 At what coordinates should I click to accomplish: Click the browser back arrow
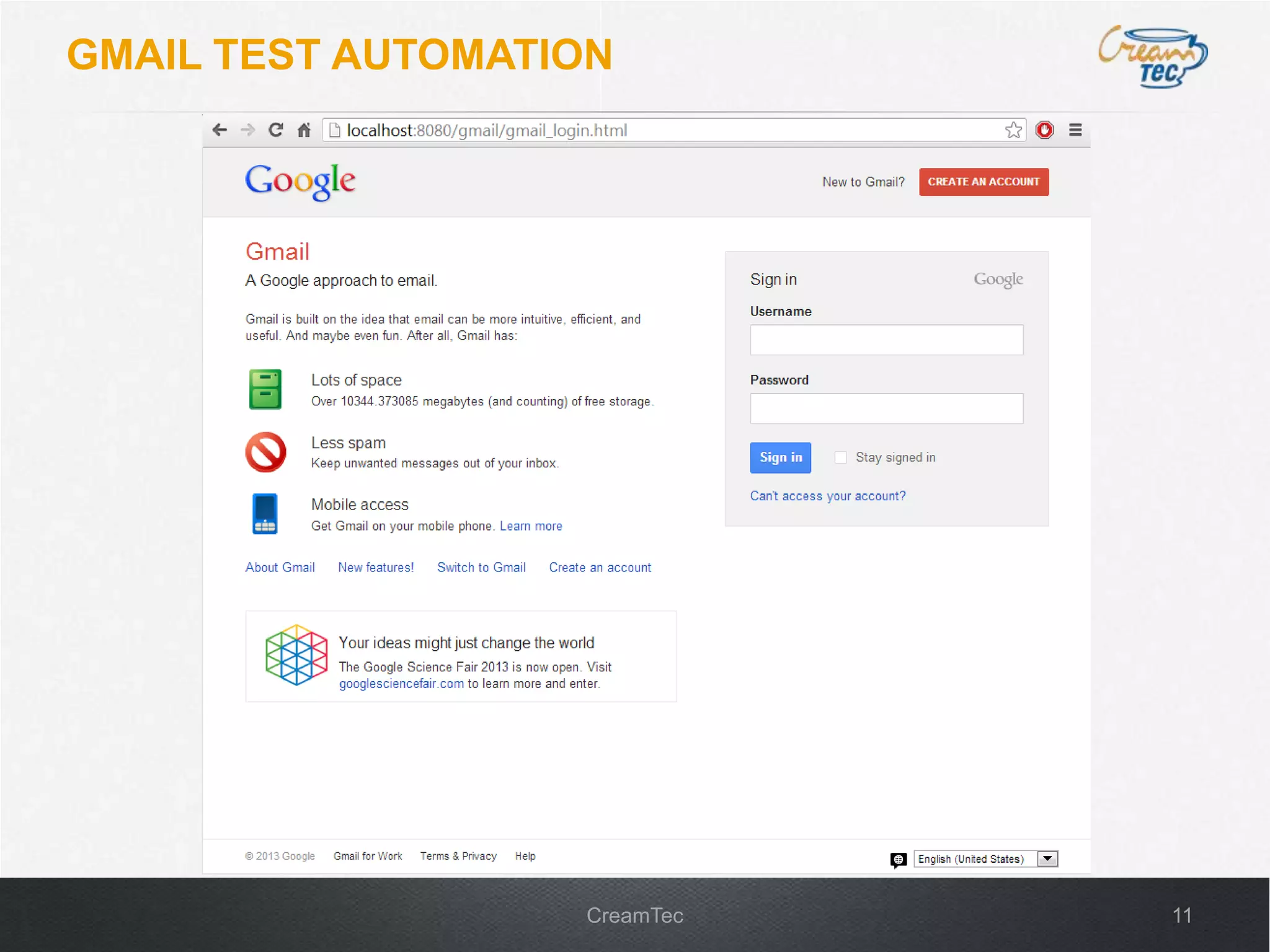tap(220, 130)
